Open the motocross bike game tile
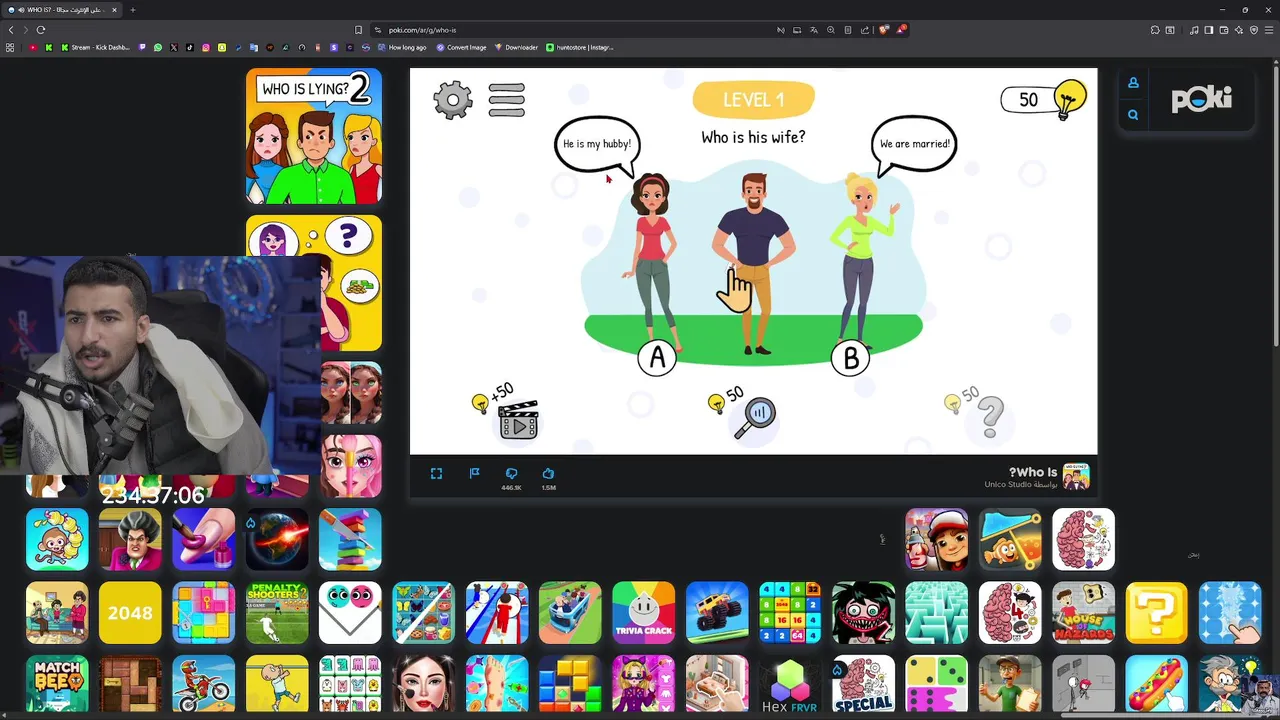The height and width of the screenshot is (720, 1280). (x=203, y=685)
